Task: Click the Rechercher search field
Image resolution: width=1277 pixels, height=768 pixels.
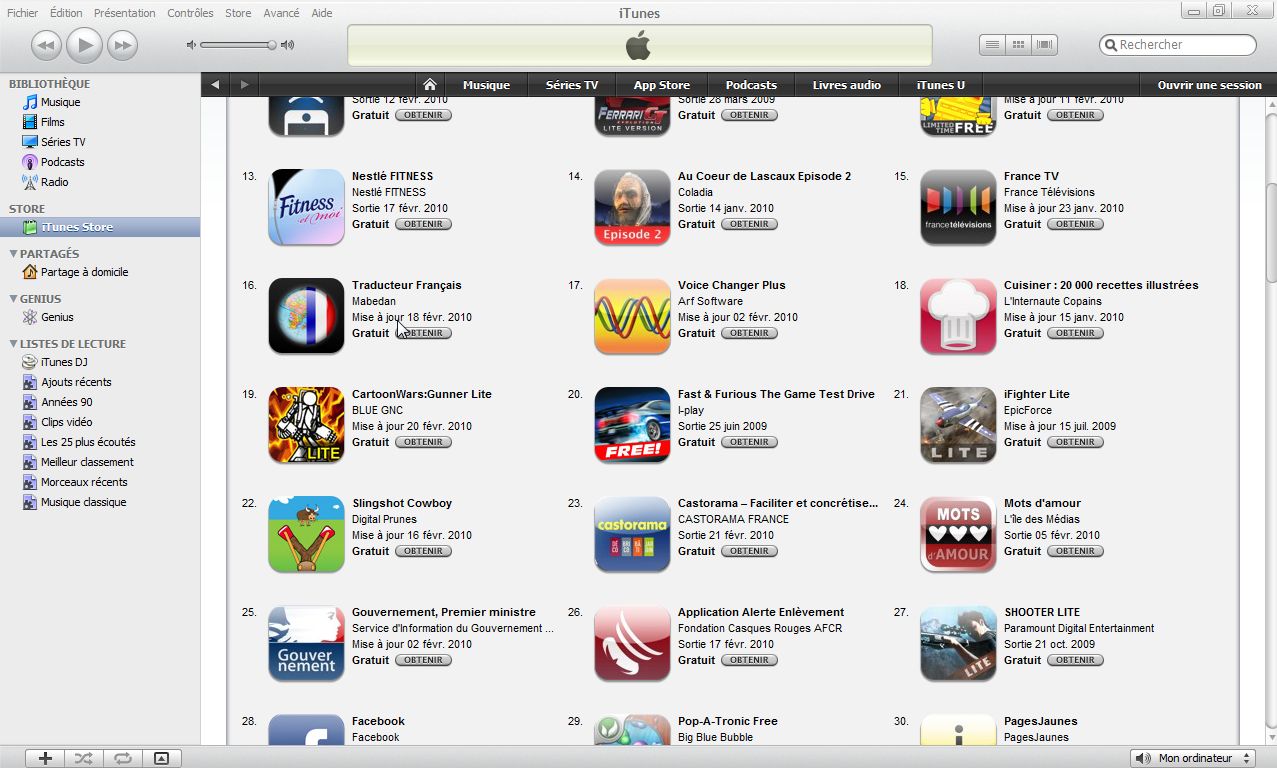Action: click(1178, 45)
